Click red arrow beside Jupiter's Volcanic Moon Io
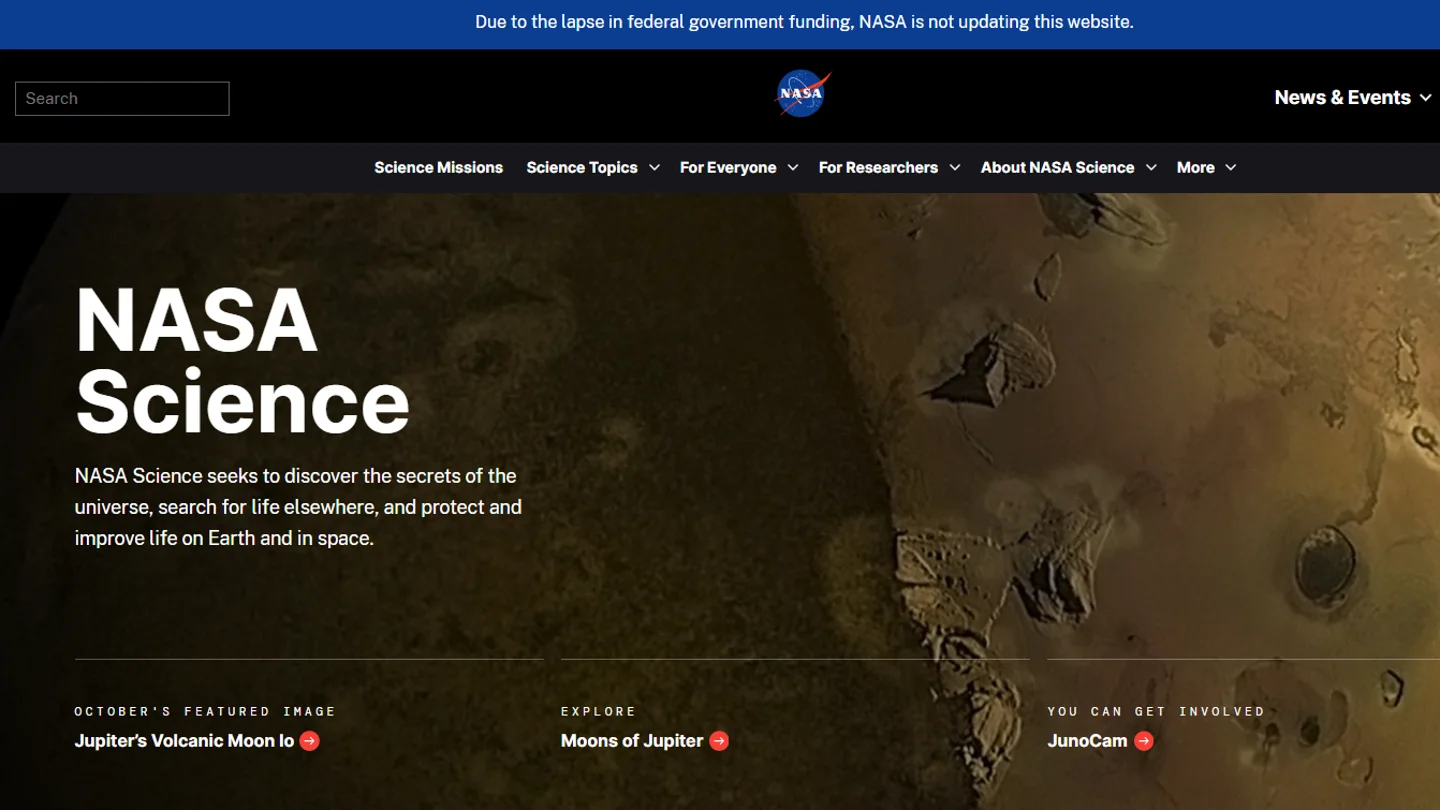This screenshot has height=810, width=1440. point(310,741)
